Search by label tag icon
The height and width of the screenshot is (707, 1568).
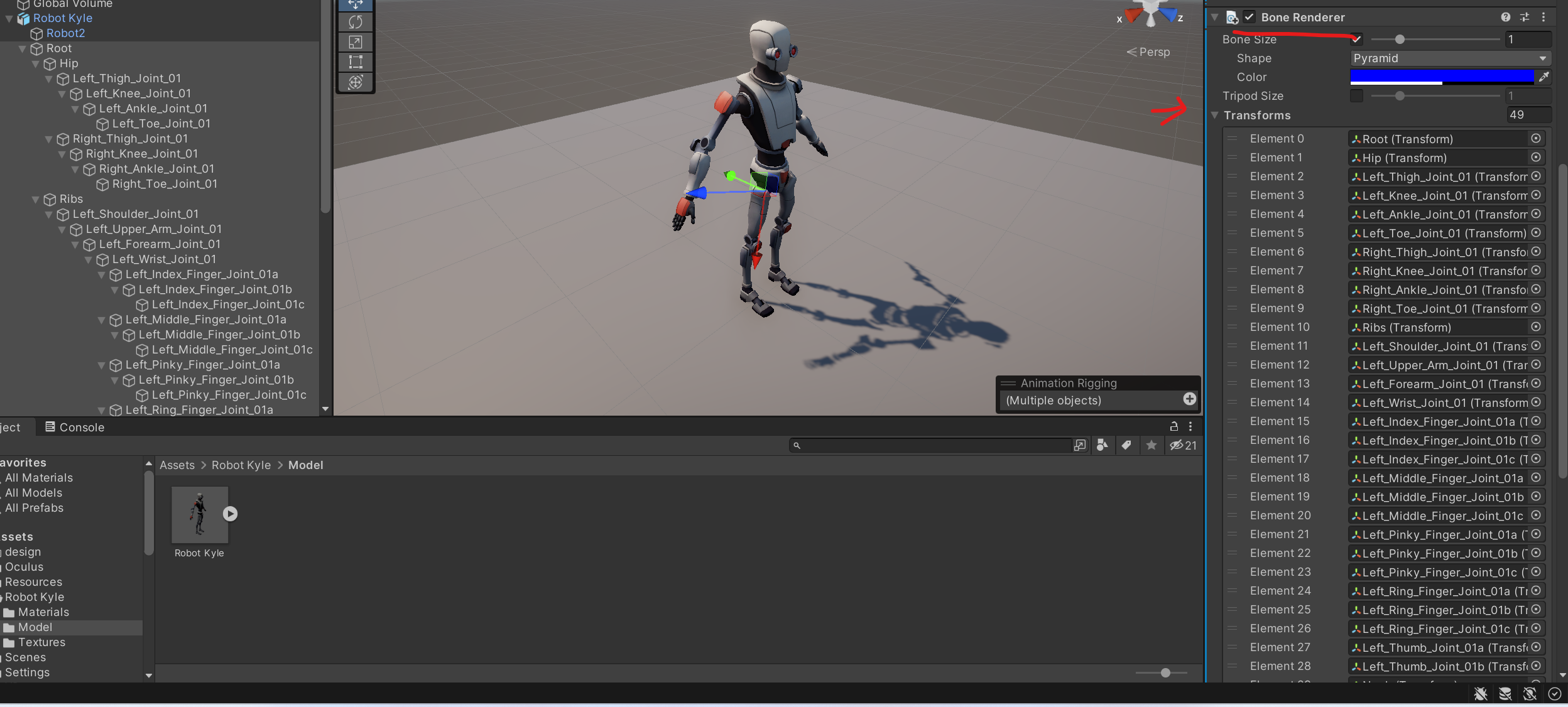point(1126,445)
